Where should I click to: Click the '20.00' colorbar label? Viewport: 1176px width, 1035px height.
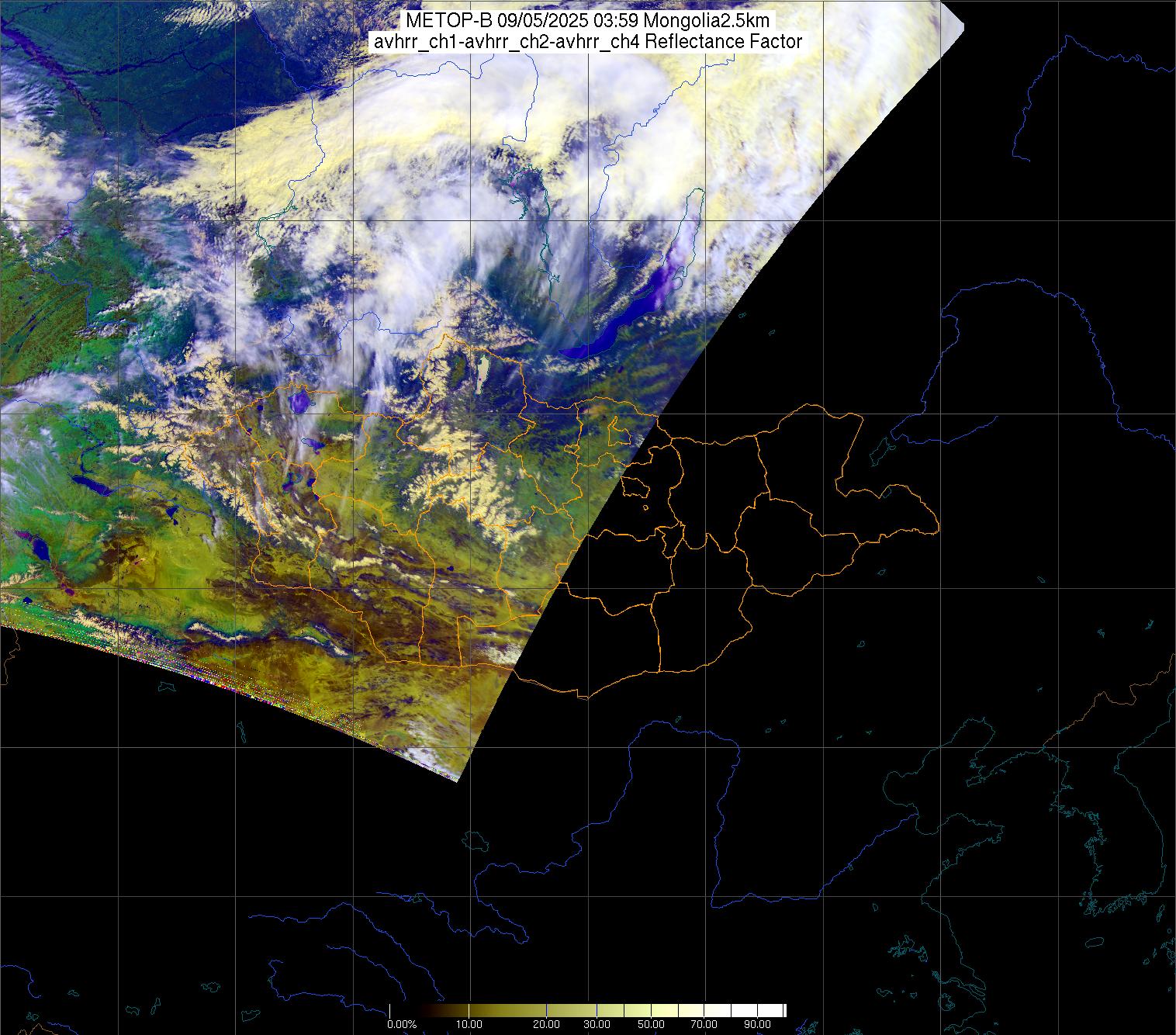coord(547,1026)
